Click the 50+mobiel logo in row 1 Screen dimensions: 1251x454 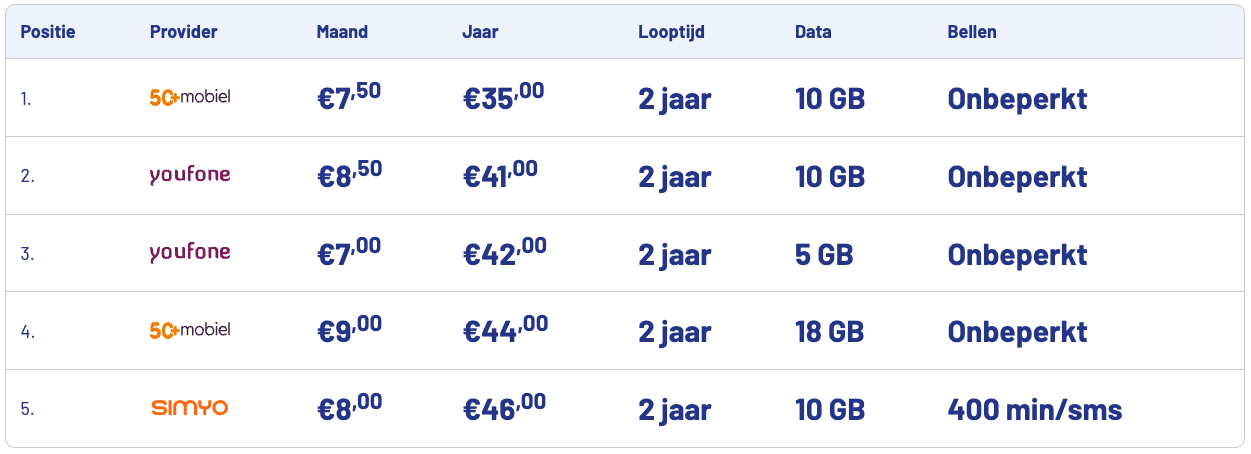point(189,98)
